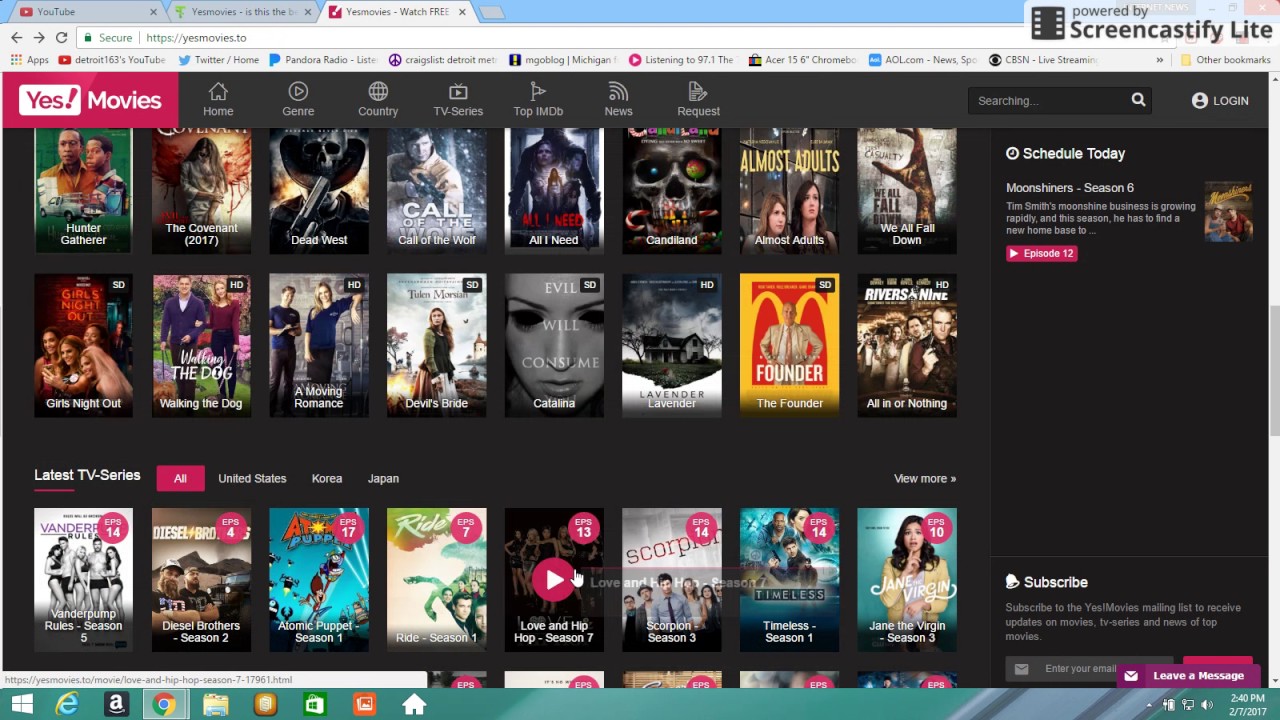Open We All Fall Down poster

point(907,190)
